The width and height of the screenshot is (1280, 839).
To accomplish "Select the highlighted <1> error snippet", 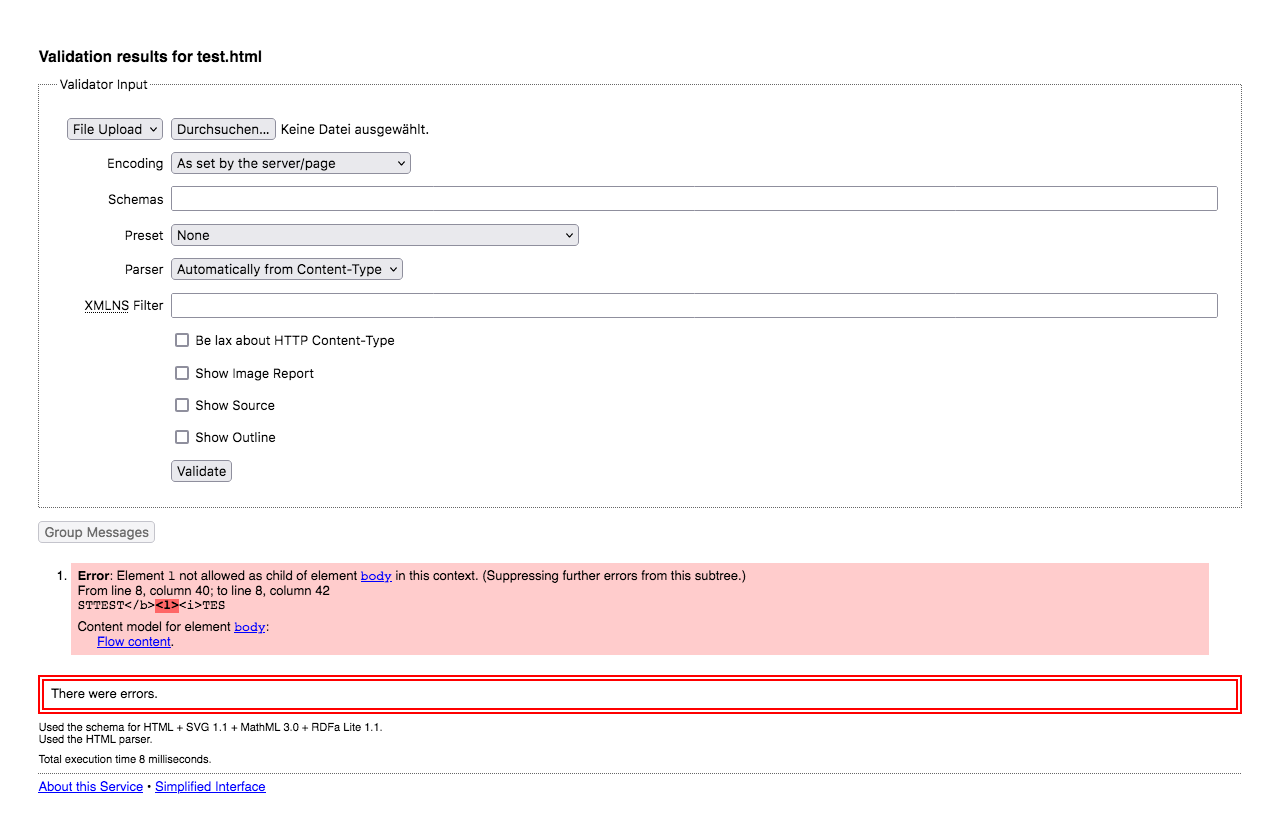I will [x=166, y=605].
